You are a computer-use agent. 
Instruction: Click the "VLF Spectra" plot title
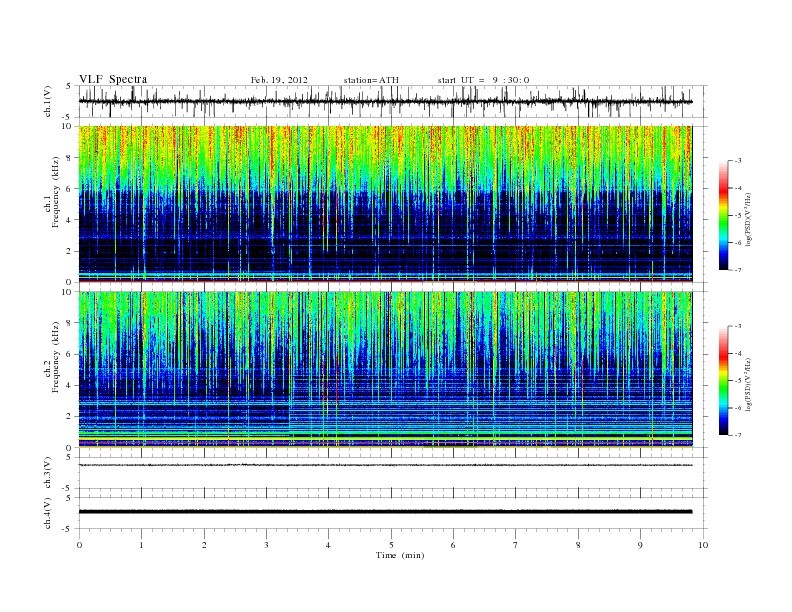pyautogui.click(x=113, y=79)
